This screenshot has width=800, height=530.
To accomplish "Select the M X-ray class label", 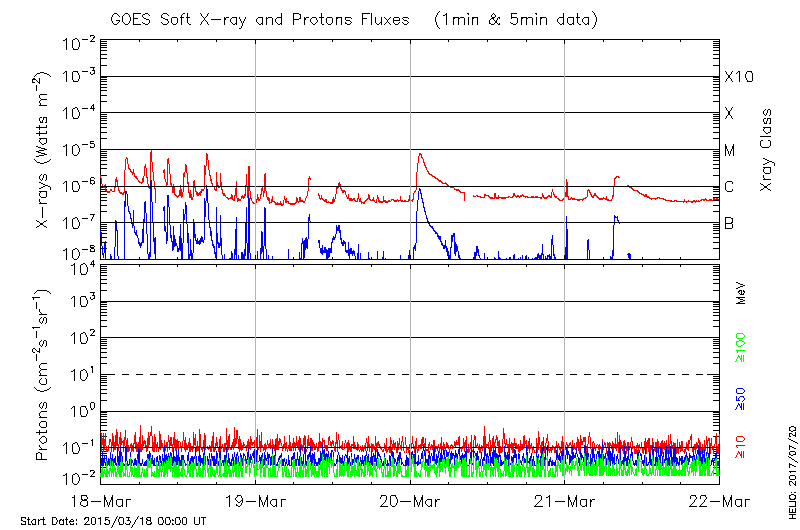I will [x=730, y=151].
